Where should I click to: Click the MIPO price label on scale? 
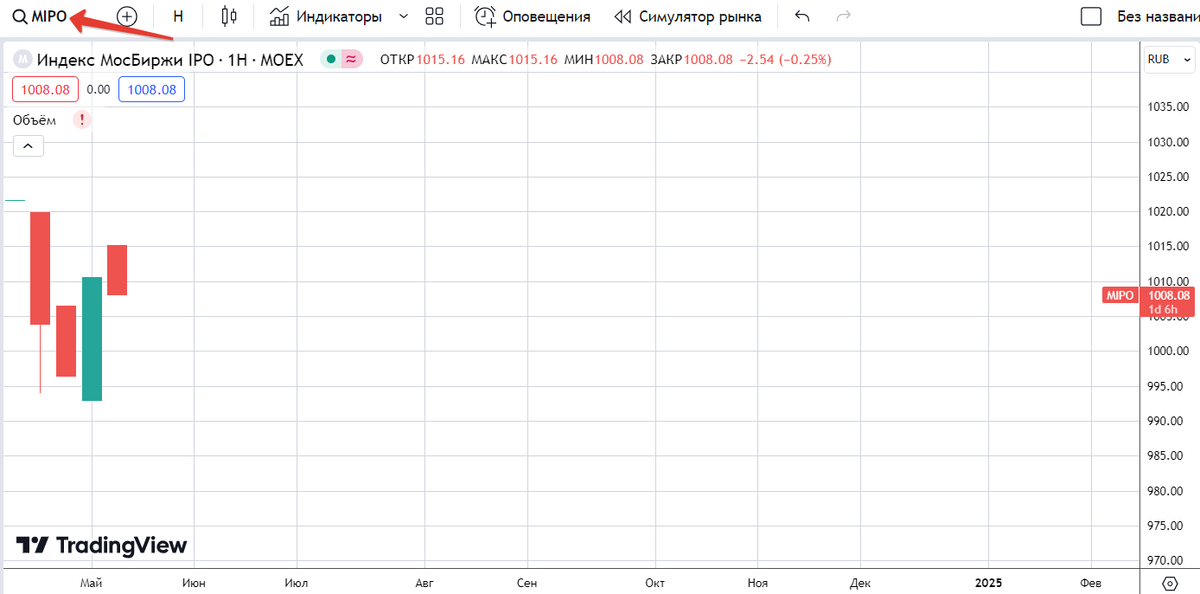click(x=1119, y=295)
